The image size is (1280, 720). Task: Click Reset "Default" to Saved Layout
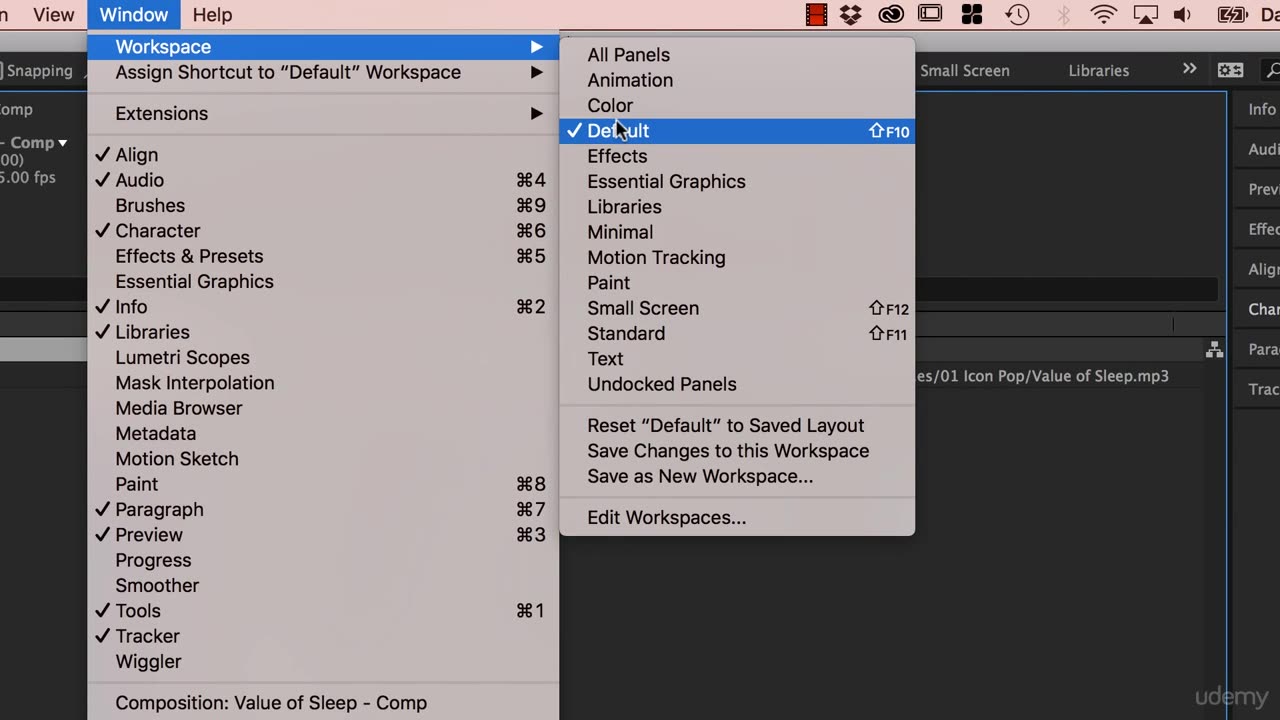coord(737,425)
